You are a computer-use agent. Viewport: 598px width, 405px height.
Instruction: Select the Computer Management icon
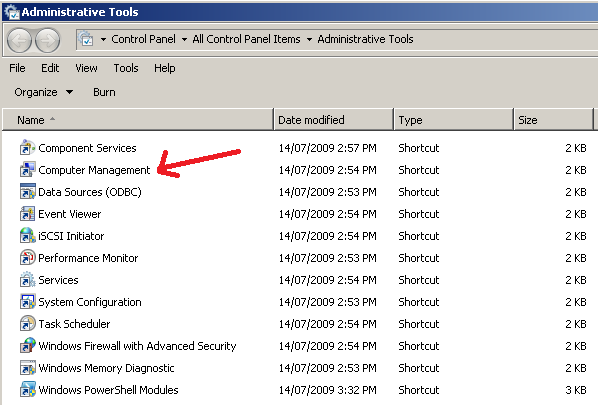[x=27, y=170]
